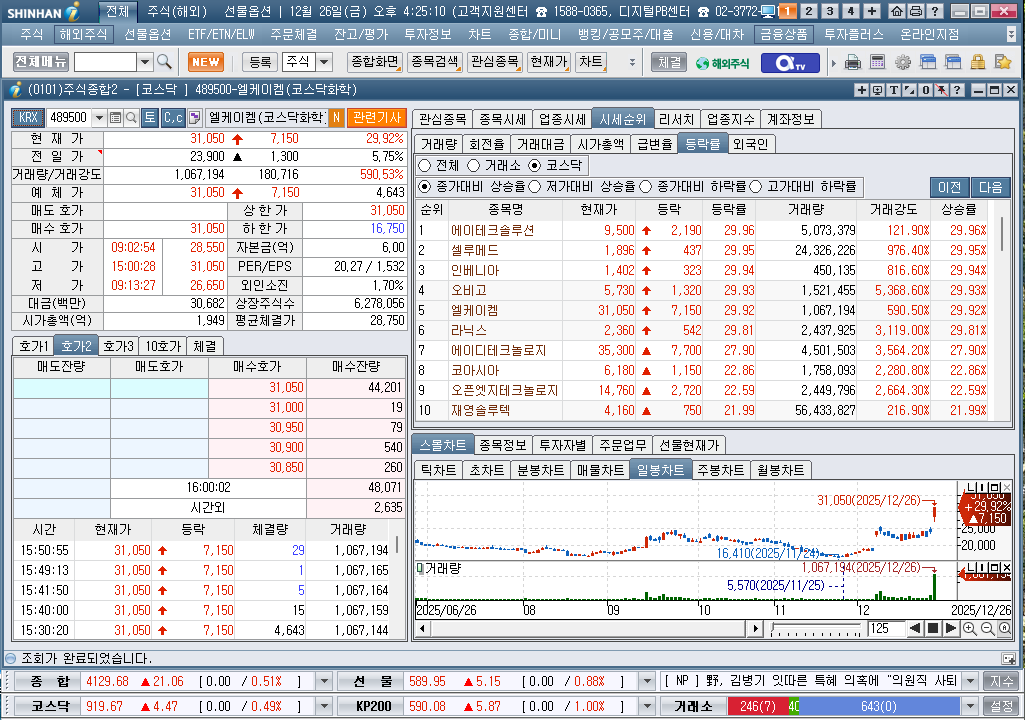This screenshot has width=1025, height=720.
Task: Click the 이전 page button
Action: [x=949, y=187]
